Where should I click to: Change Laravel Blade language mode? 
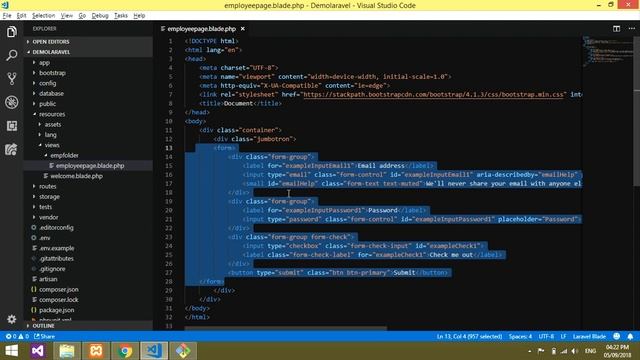589,336
